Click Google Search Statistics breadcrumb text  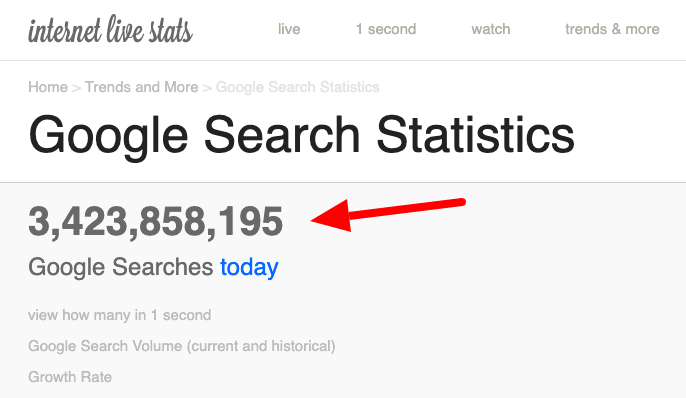click(x=298, y=87)
